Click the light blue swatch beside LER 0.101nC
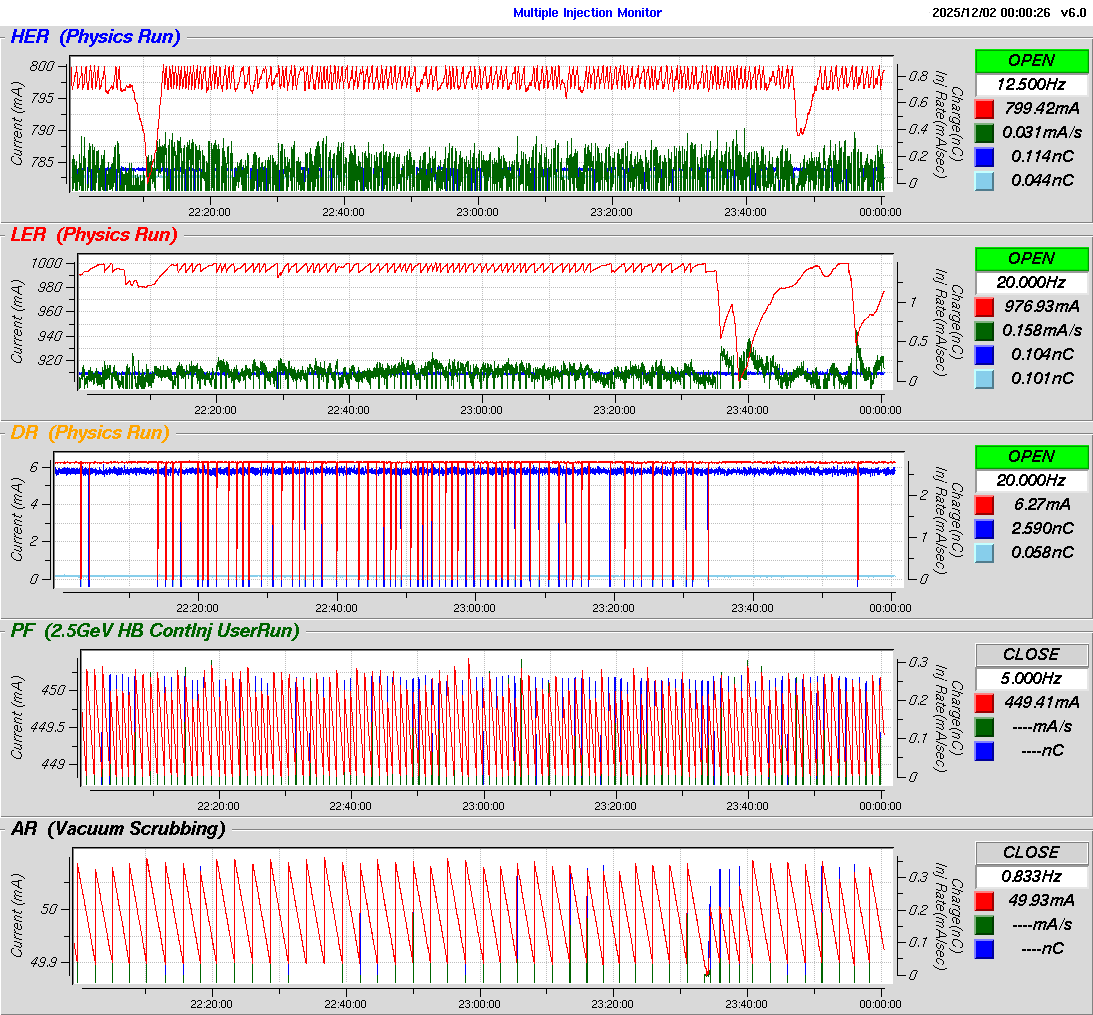Screen dimensions: 1093x1015 [x=984, y=378]
